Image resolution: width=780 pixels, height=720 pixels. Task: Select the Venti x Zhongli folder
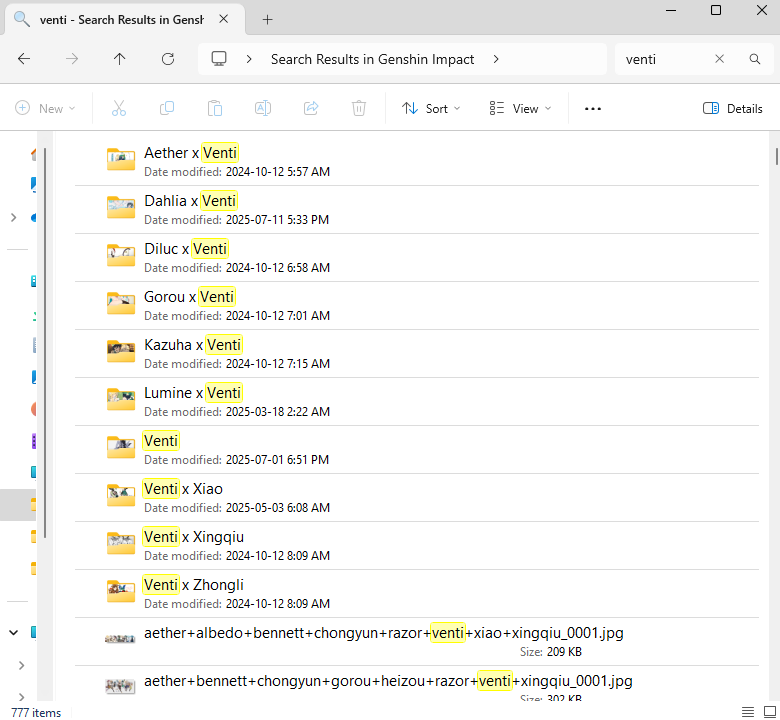[417, 594]
